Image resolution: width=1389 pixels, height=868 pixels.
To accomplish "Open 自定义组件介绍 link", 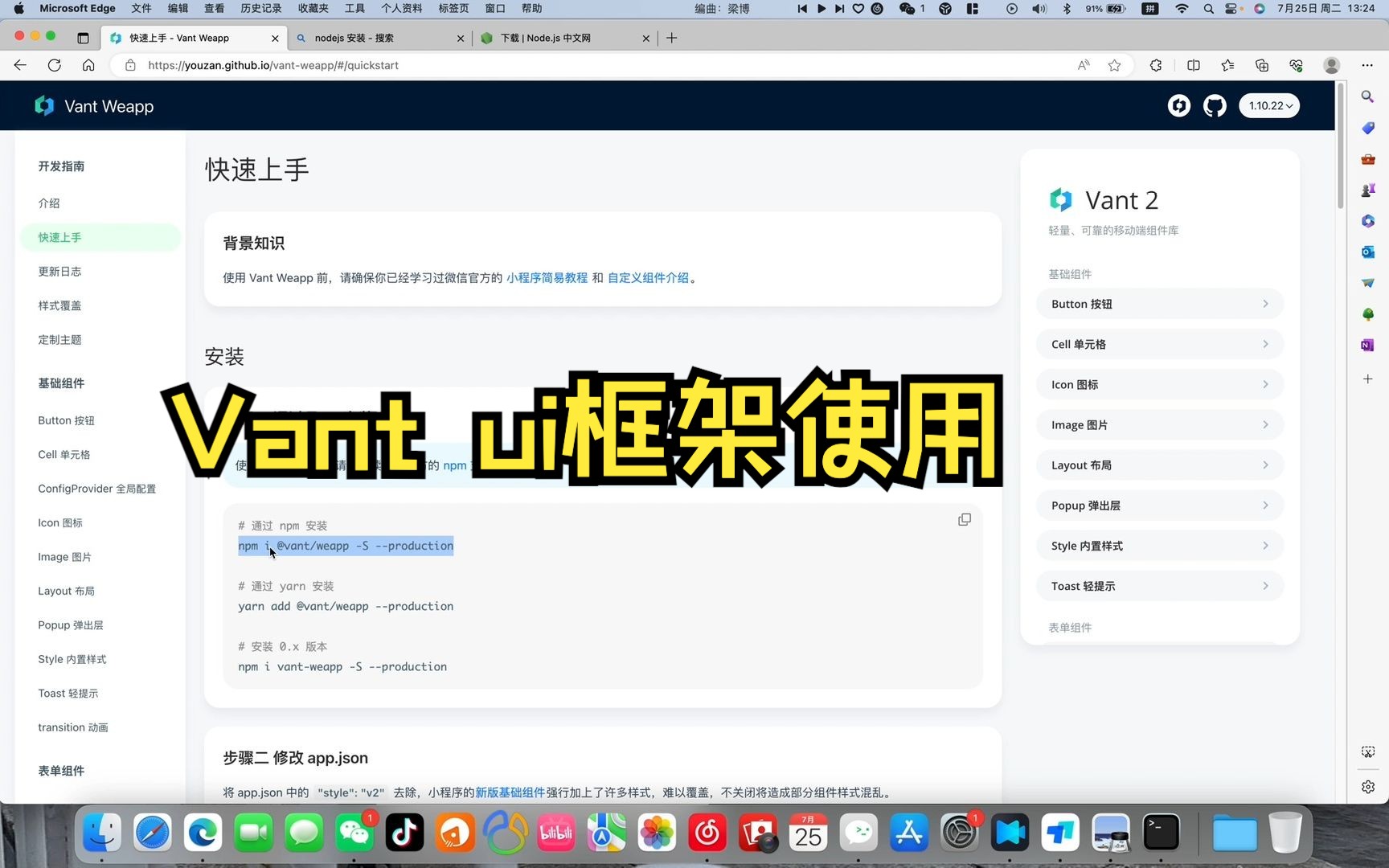I will click(x=648, y=278).
